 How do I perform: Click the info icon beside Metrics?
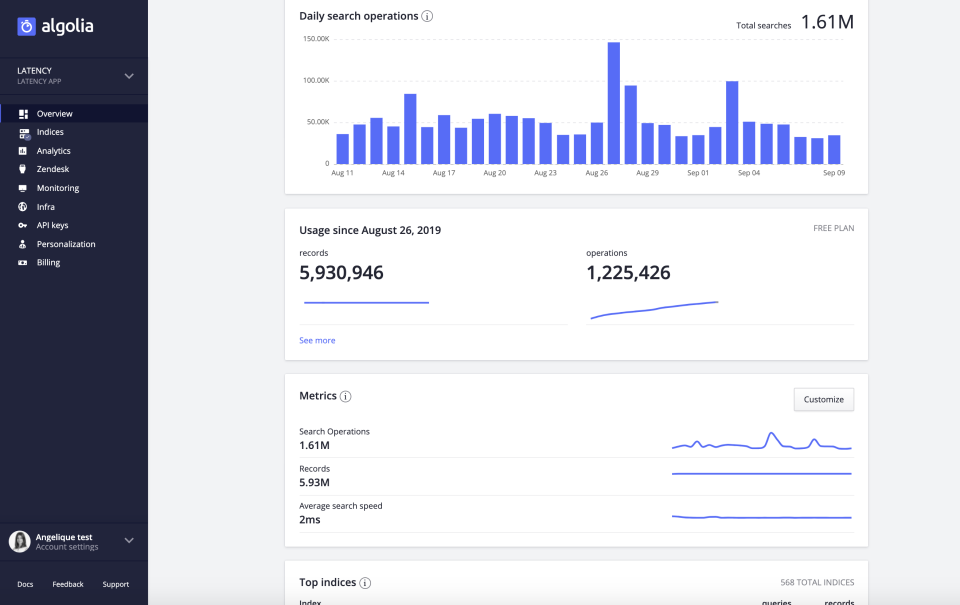[x=345, y=396]
